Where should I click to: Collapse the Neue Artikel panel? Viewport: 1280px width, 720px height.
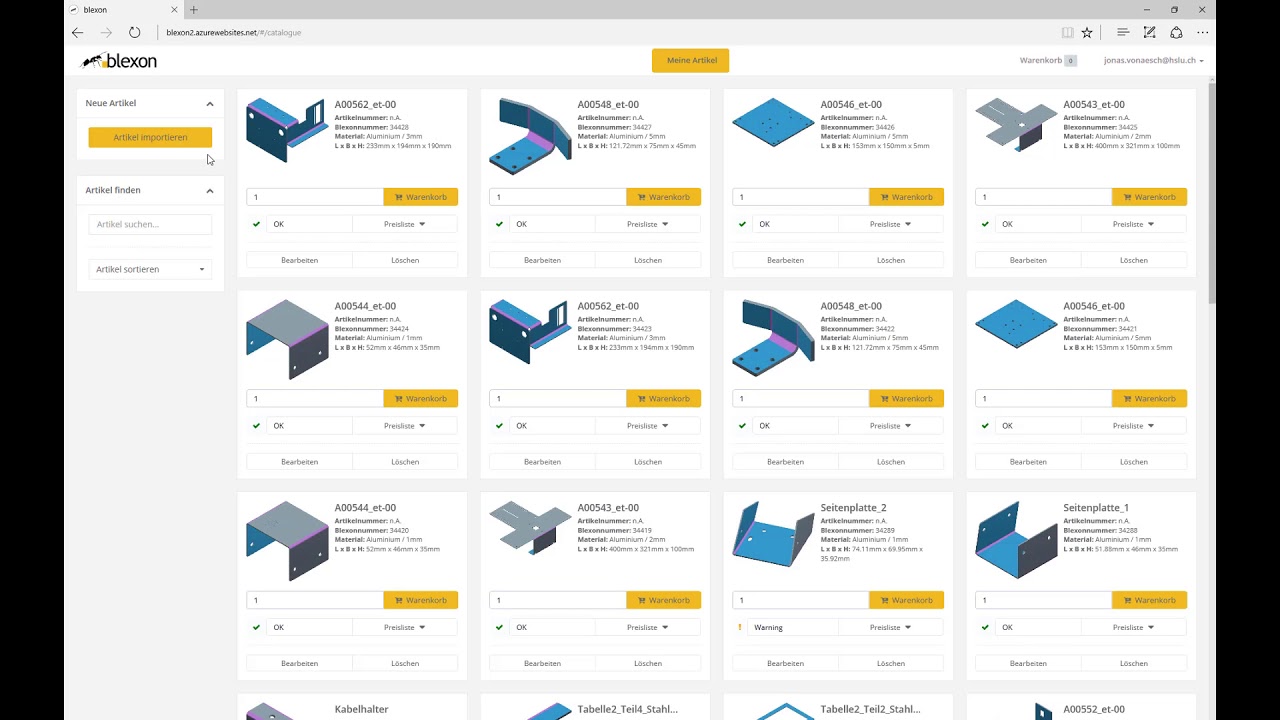tap(210, 103)
